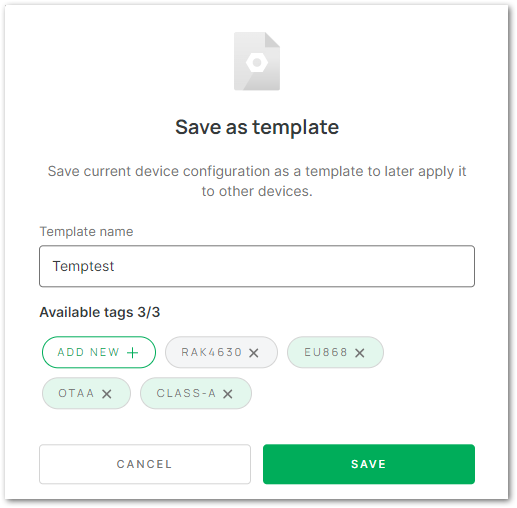This screenshot has height=508, width=517.
Task: Click the Template name field label
Action: coord(86,231)
